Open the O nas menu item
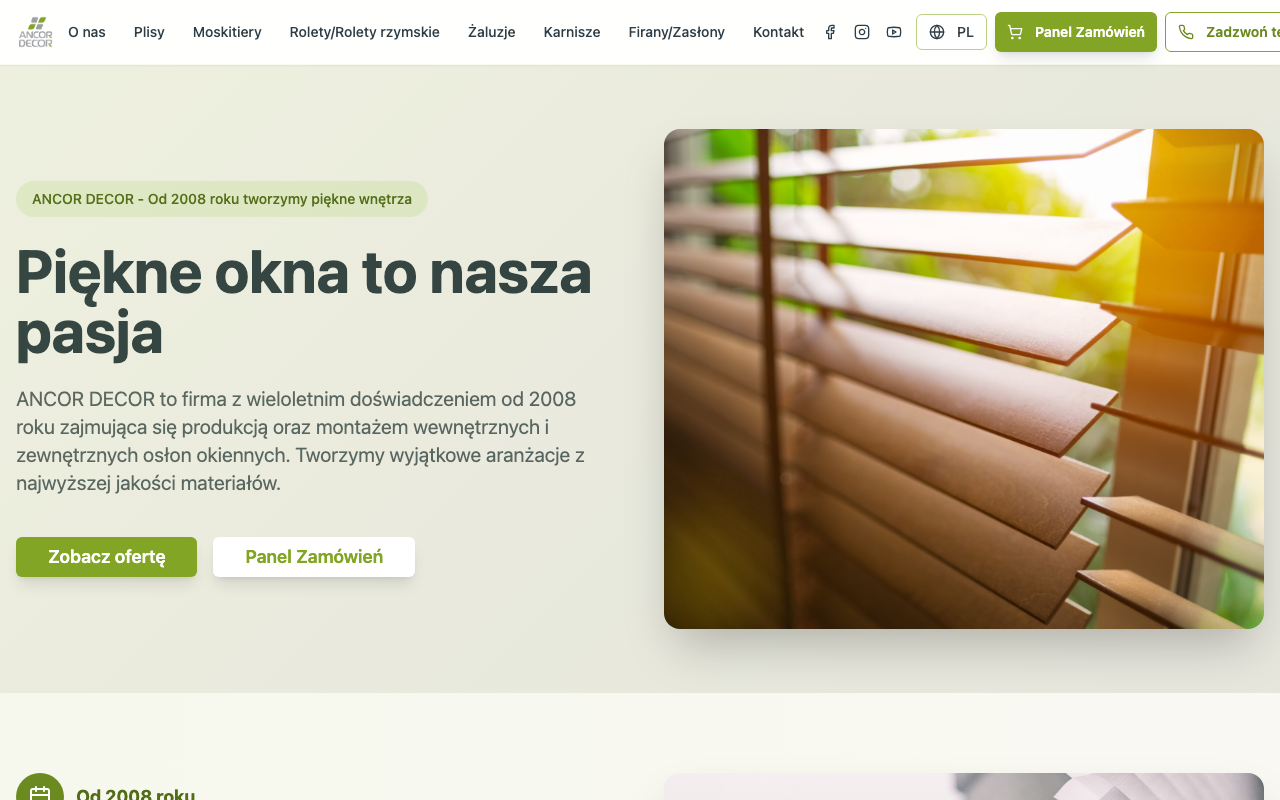The height and width of the screenshot is (800, 1280). tap(87, 32)
